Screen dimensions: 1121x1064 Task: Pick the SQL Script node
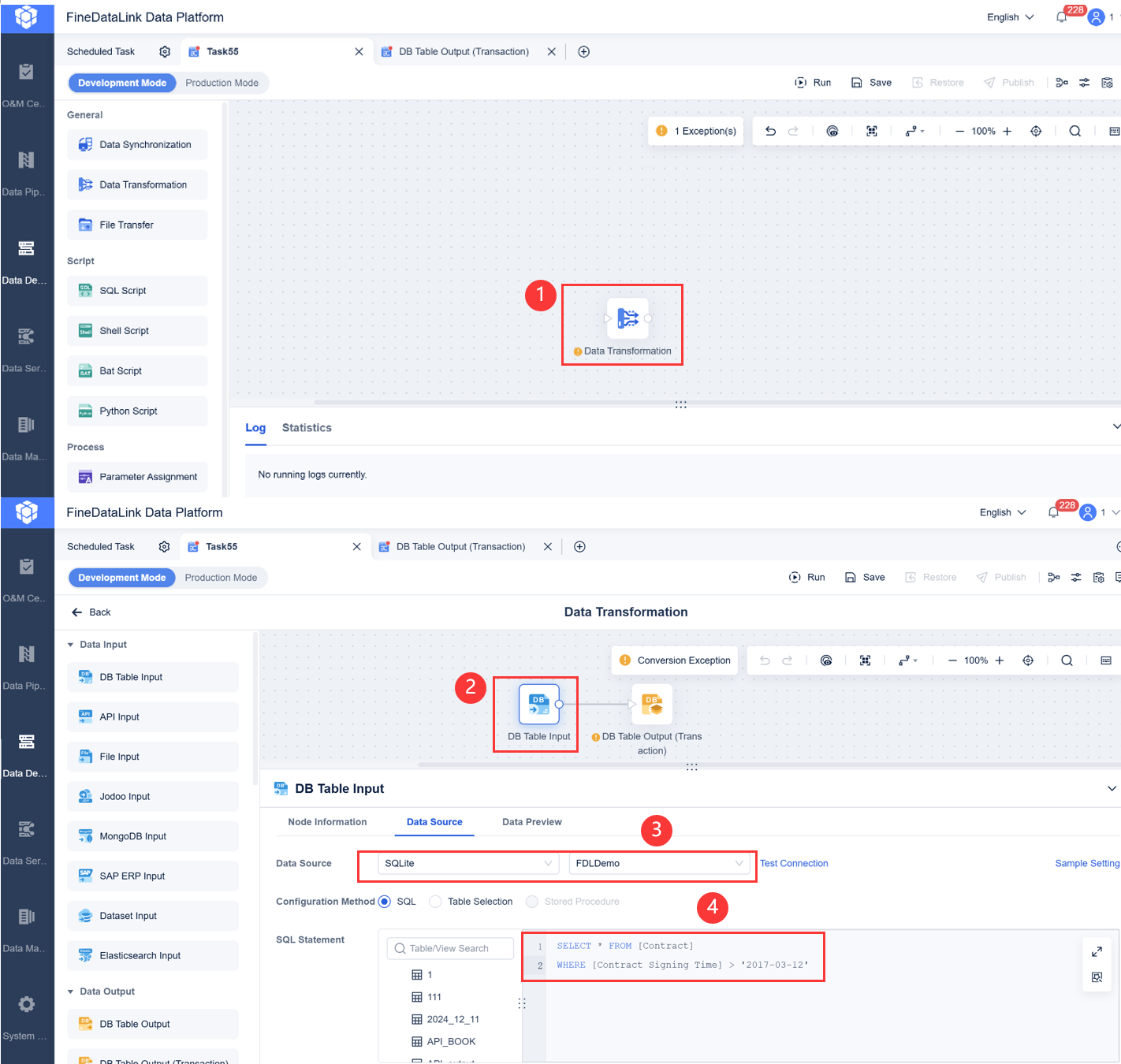(x=137, y=291)
